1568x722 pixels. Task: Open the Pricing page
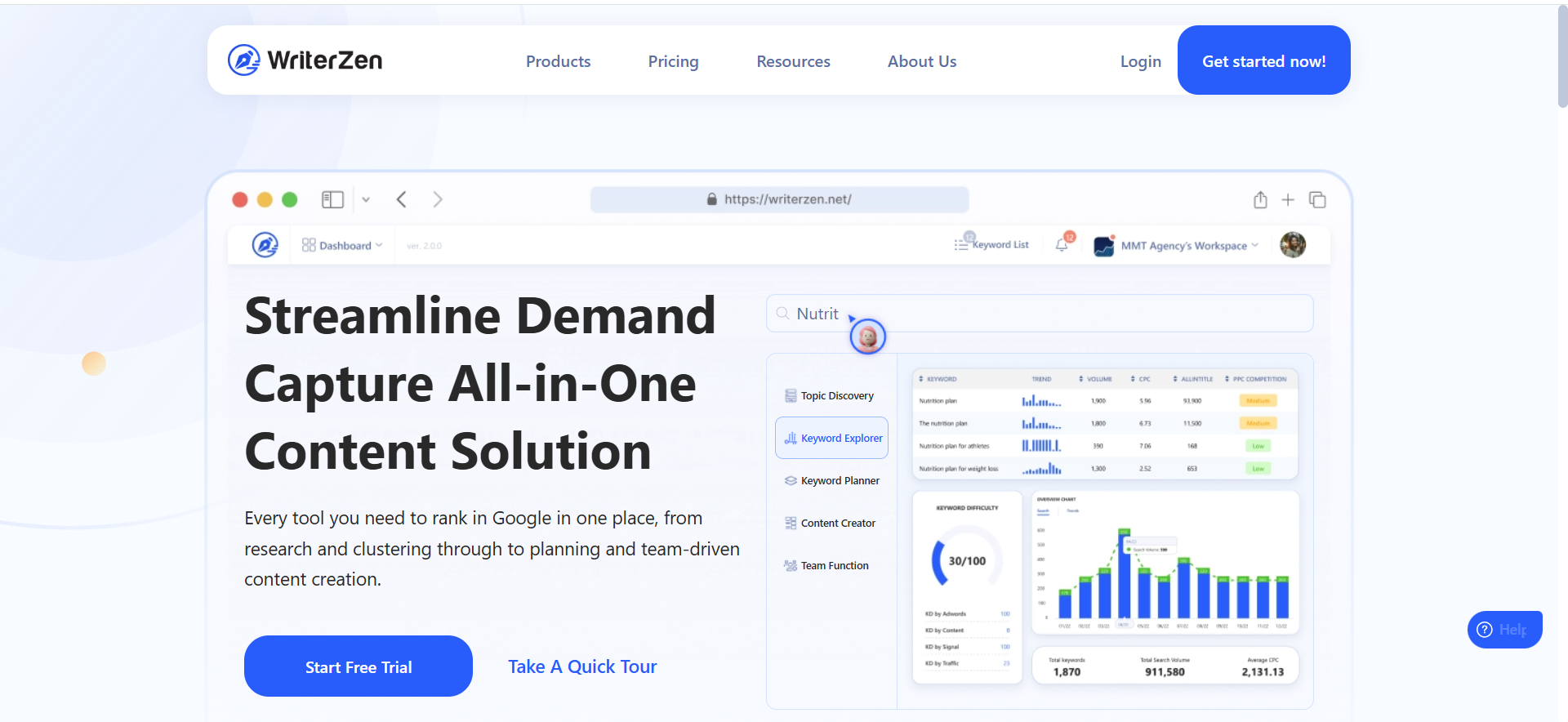click(673, 61)
